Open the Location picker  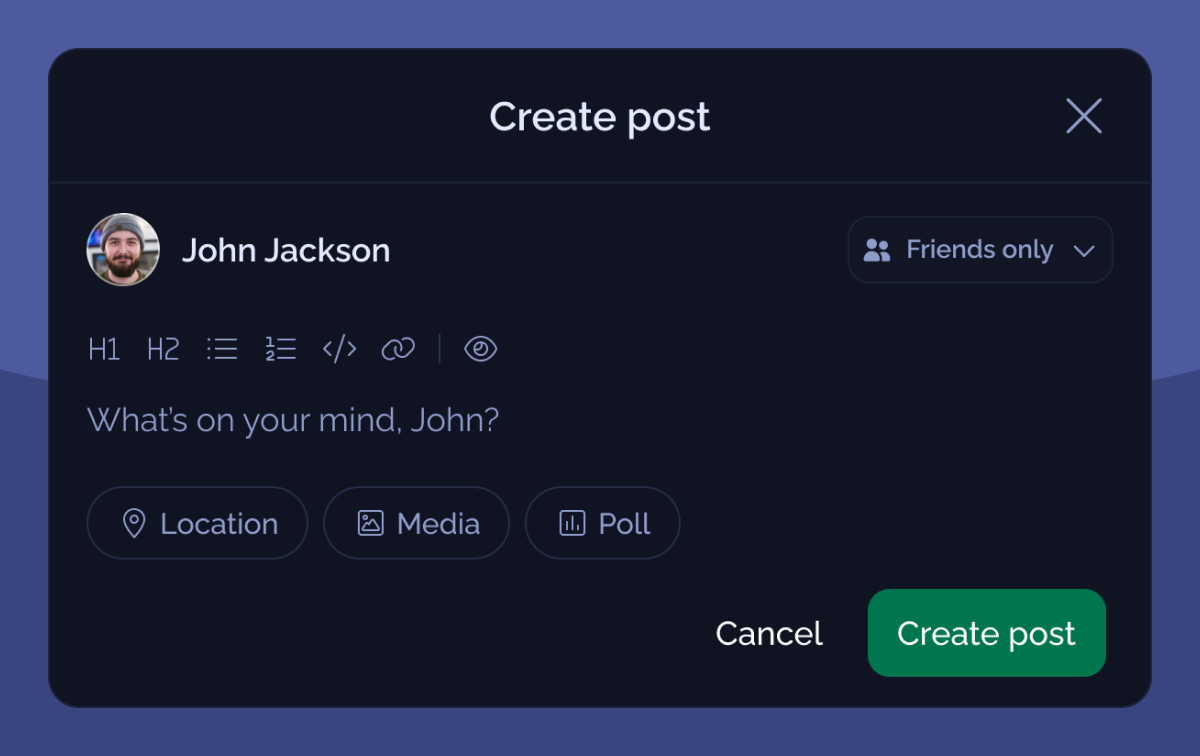coord(197,522)
